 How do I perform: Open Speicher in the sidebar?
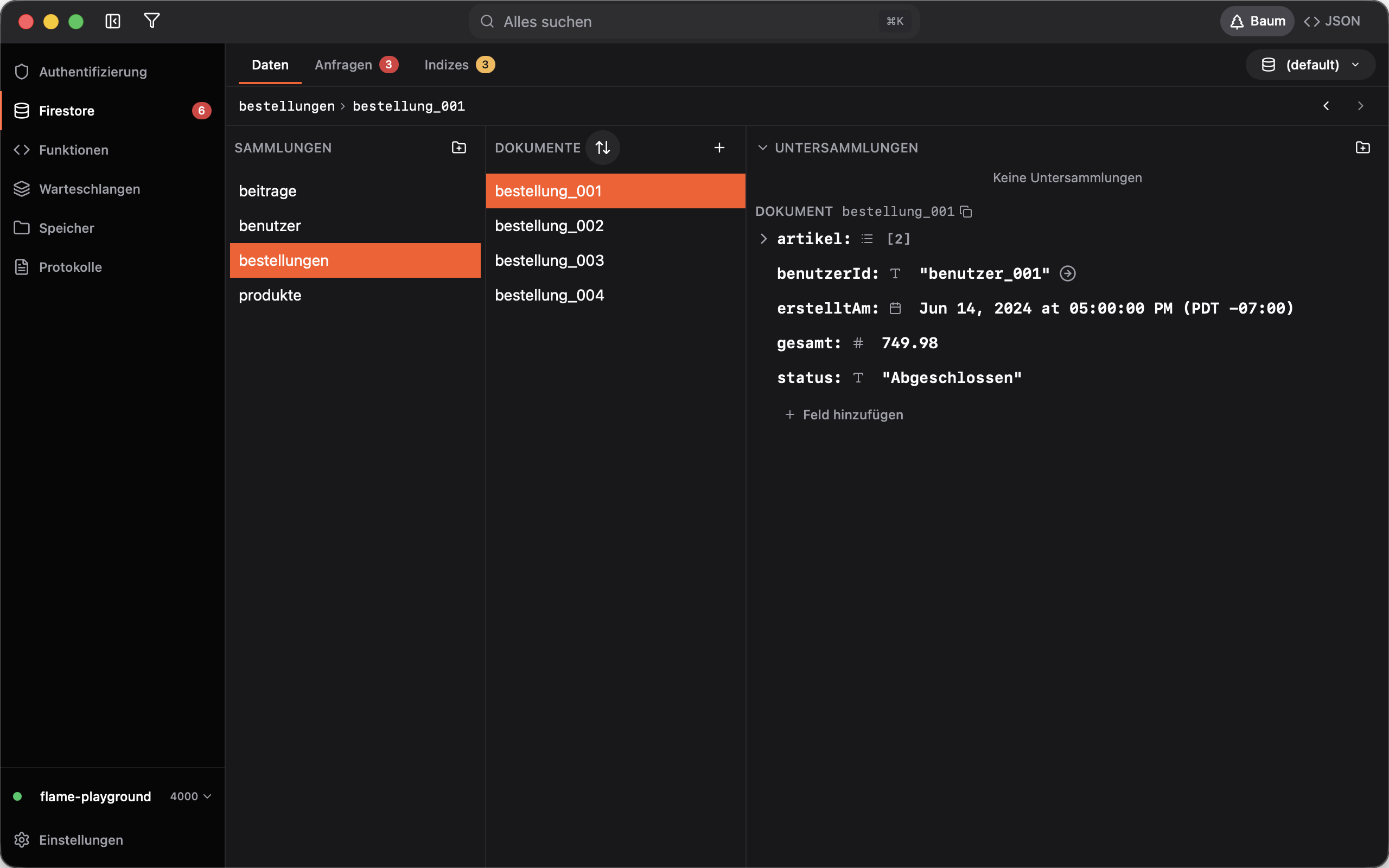(x=112, y=228)
